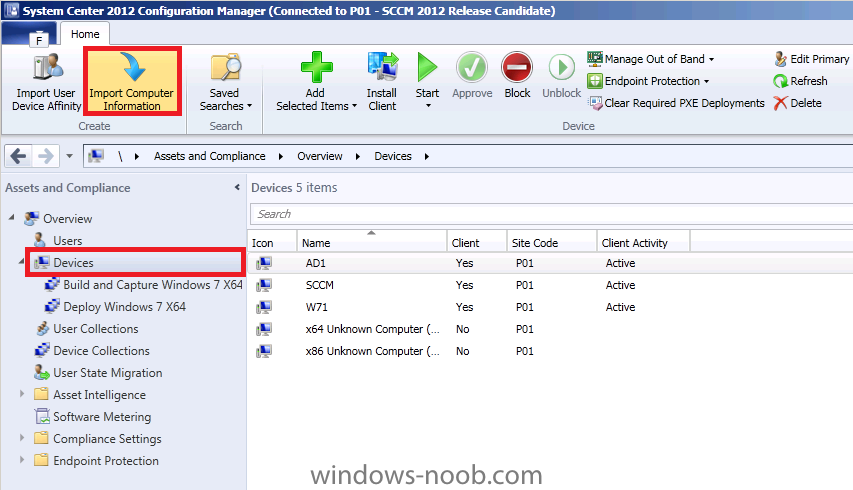Viewport: 853px width, 490px height.
Task: Collapse the Assets and Compliance pane
Action: (x=237, y=187)
